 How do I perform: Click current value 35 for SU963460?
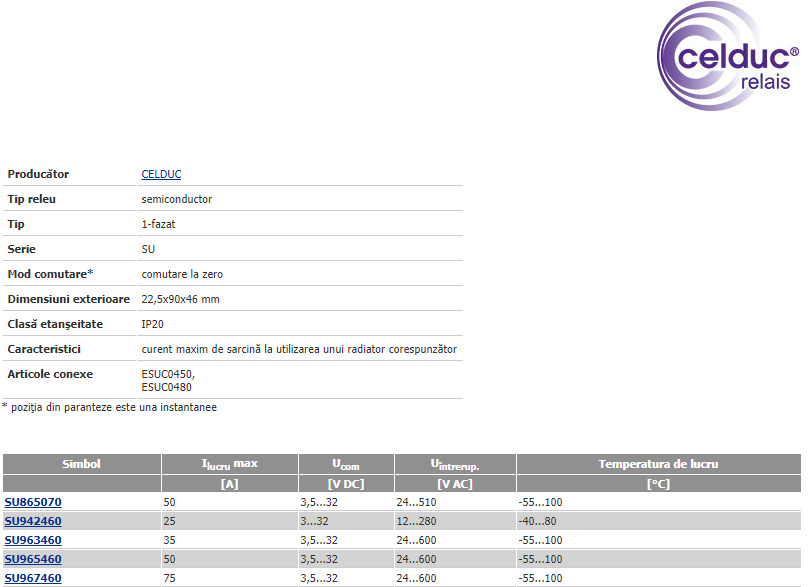click(x=170, y=540)
